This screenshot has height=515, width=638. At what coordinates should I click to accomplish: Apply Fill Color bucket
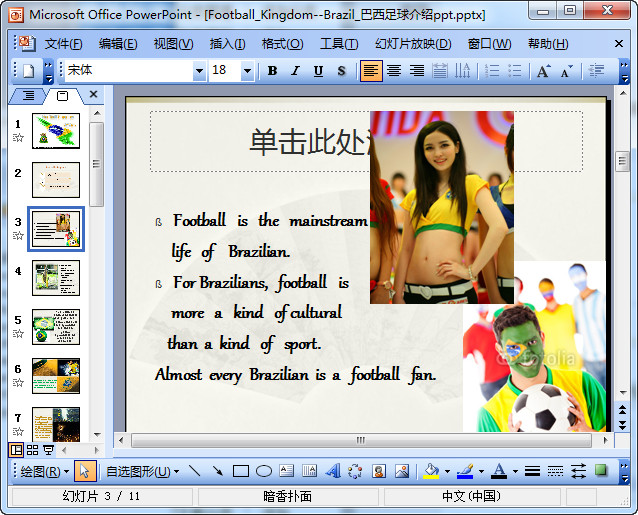point(431,471)
